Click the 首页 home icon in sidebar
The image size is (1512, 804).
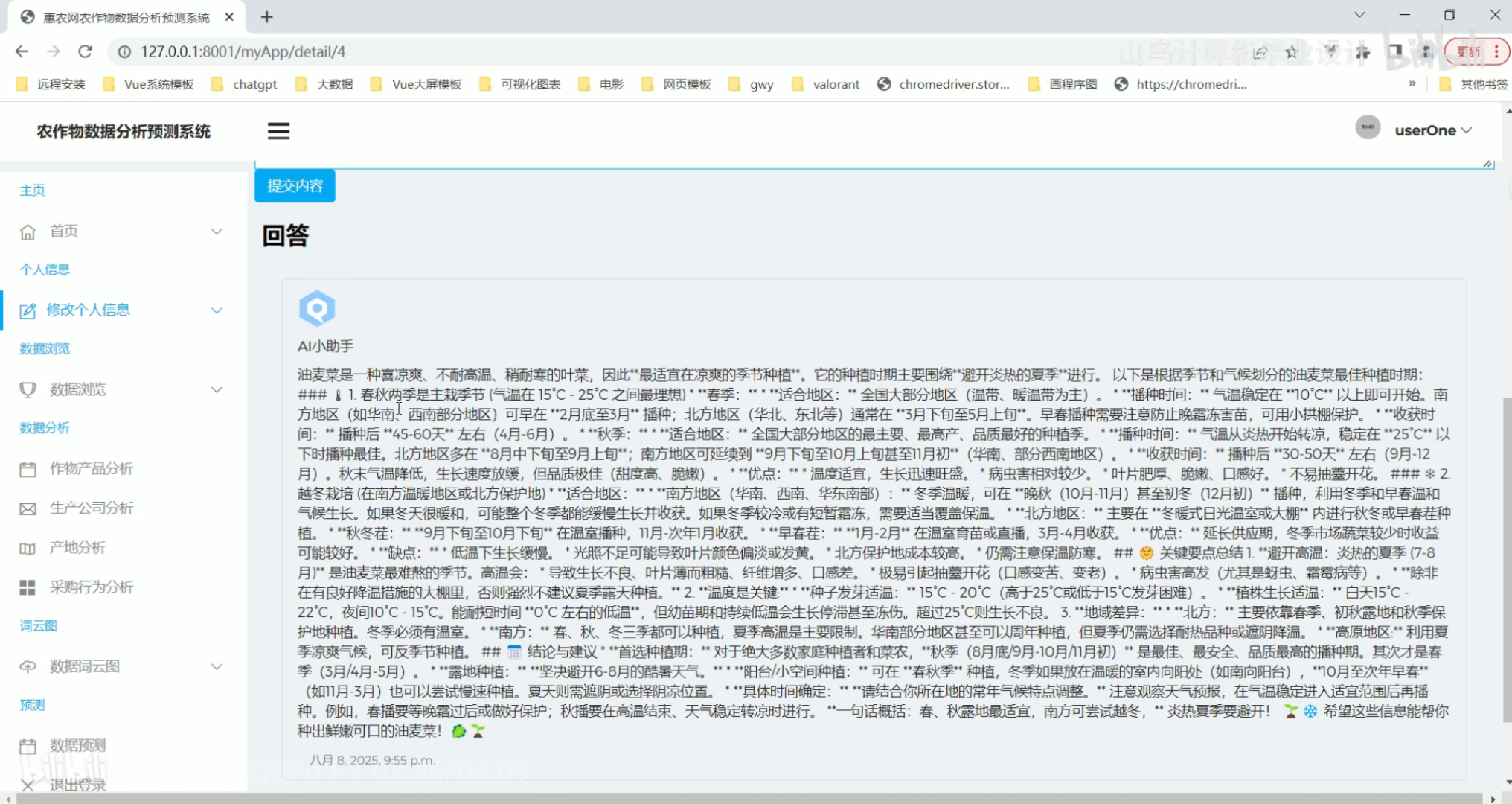pos(28,232)
